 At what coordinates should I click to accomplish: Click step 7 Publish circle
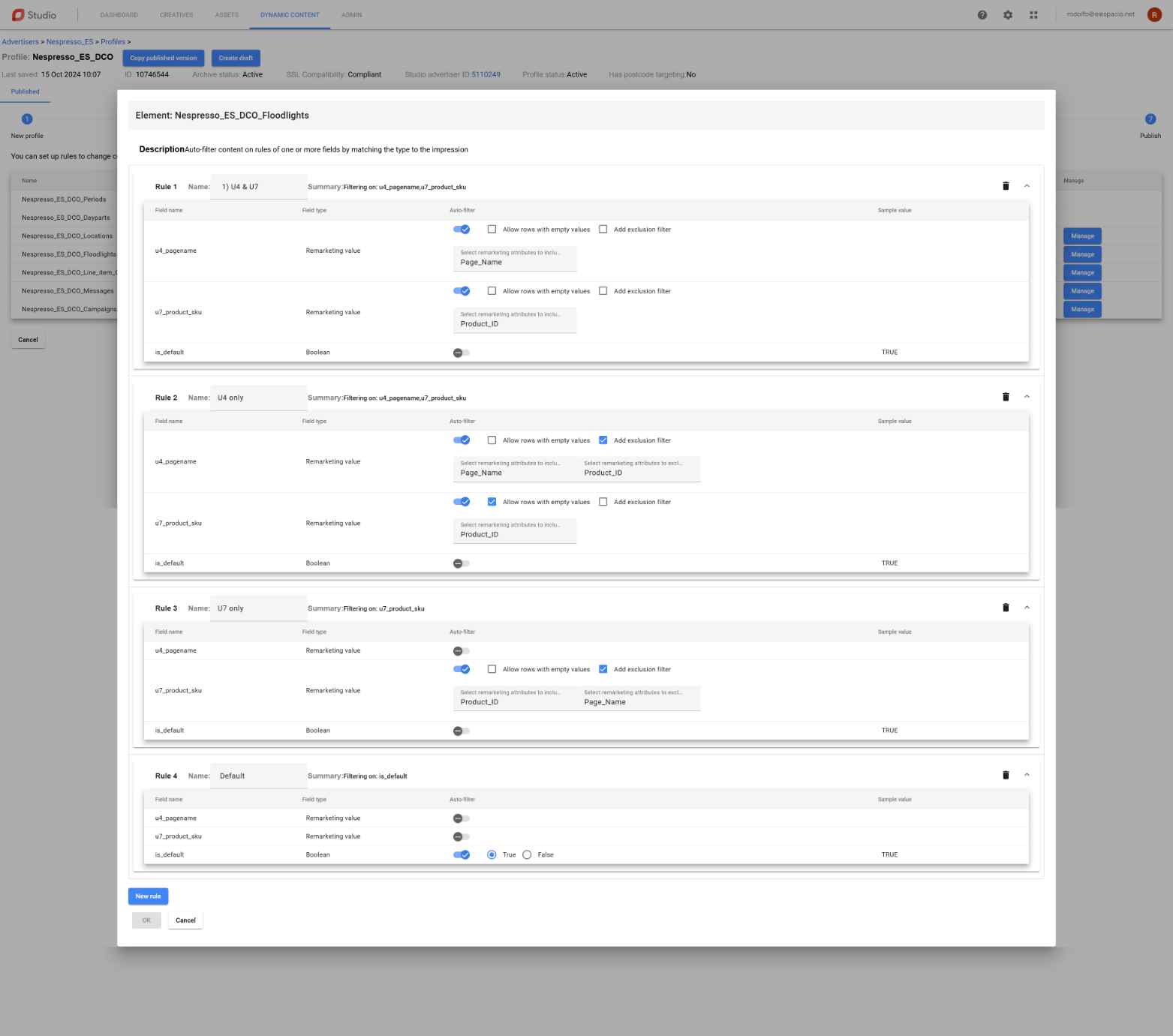point(1150,119)
